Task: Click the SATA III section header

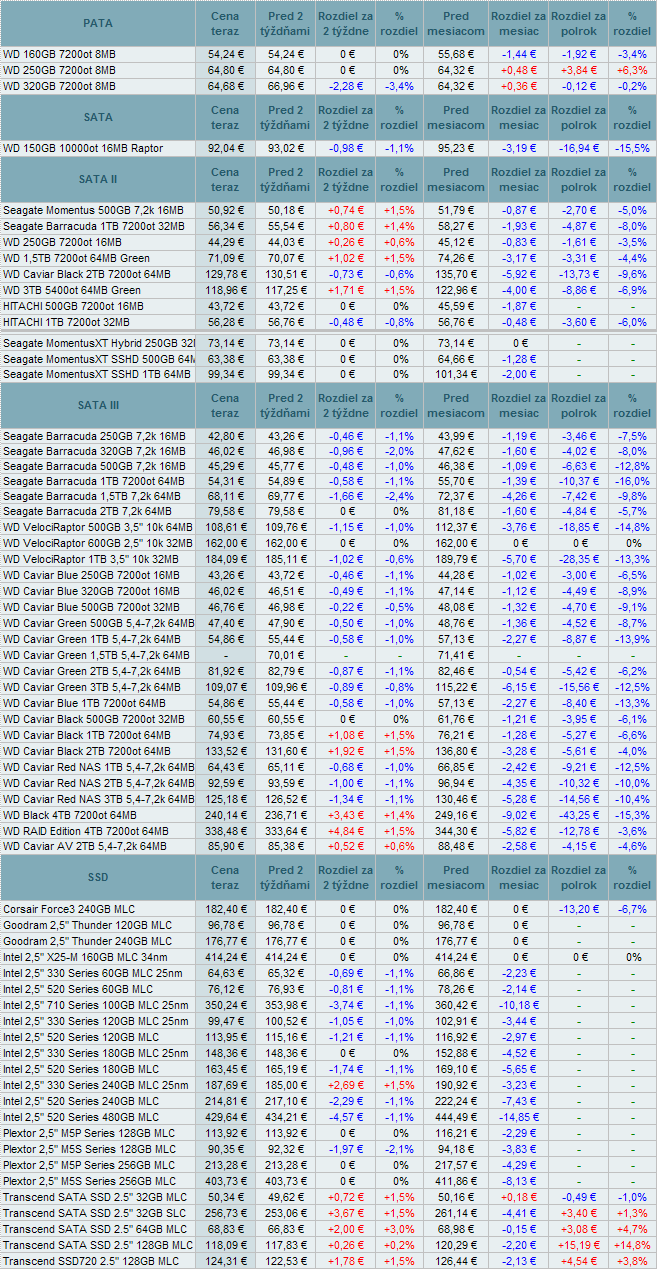Action: click(98, 405)
